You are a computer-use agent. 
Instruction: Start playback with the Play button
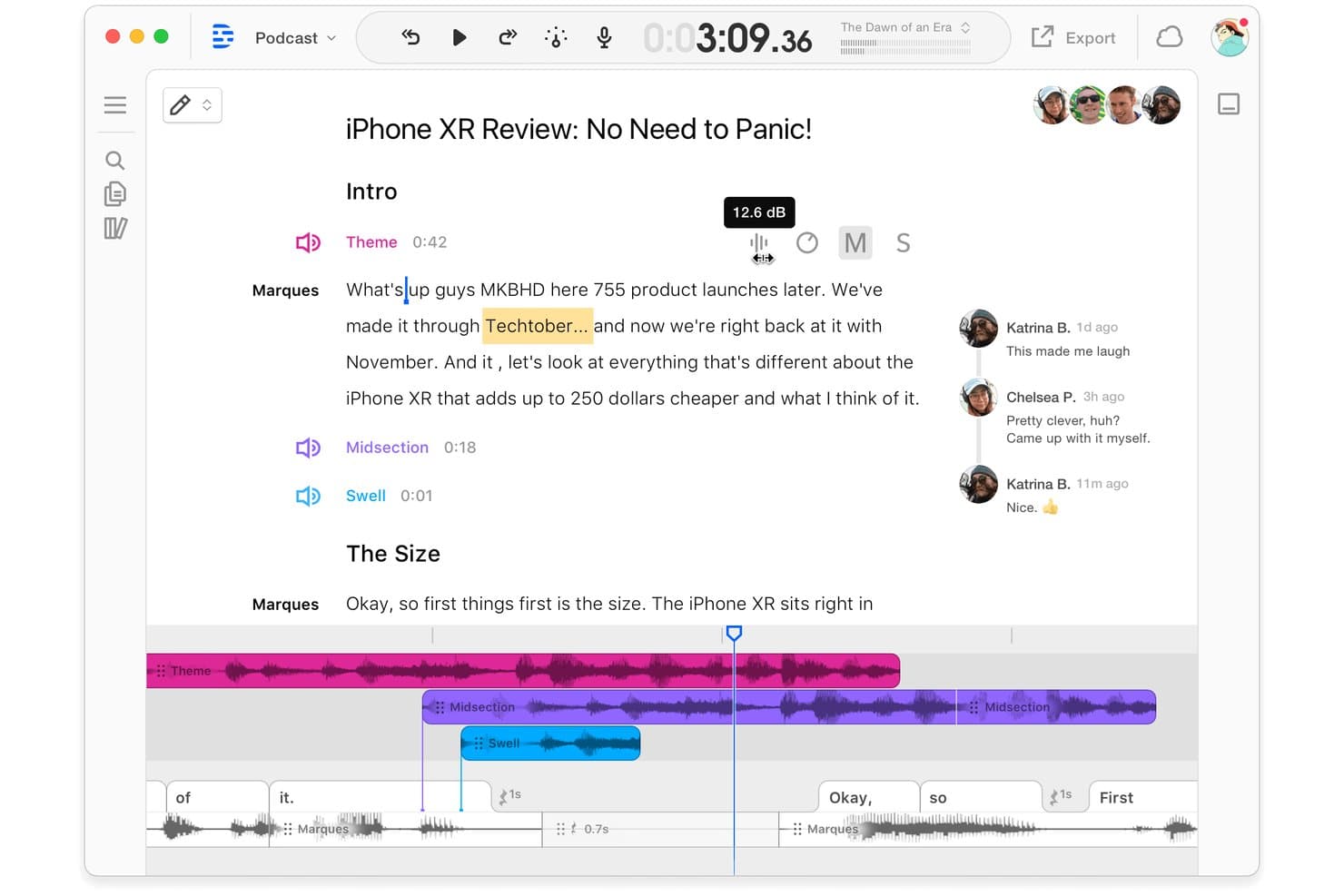(460, 37)
